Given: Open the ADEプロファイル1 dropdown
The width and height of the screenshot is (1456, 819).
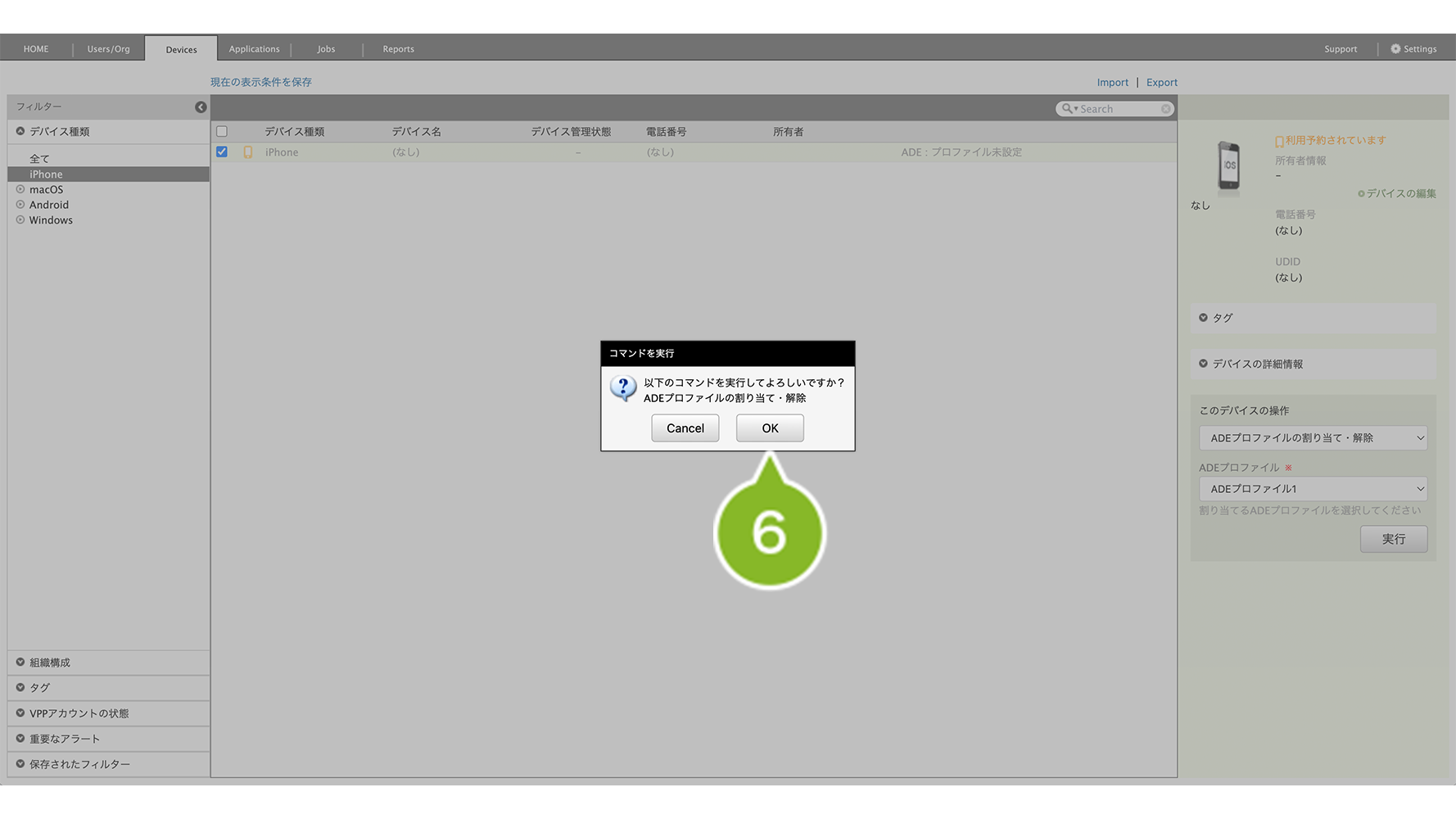Looking at the screenshot, I should tap(1313, 489).
